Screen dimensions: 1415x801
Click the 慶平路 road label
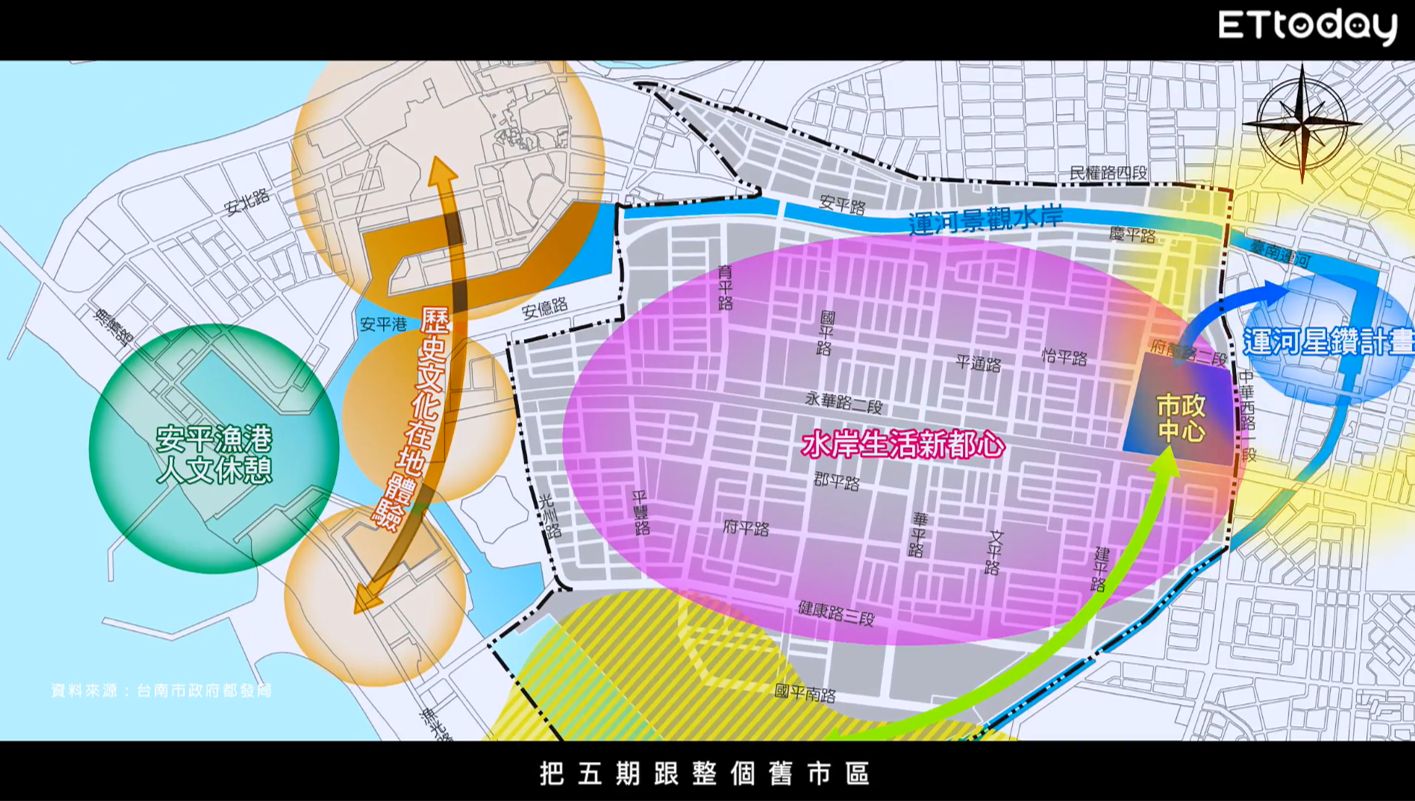click(x=1132, y=236)
